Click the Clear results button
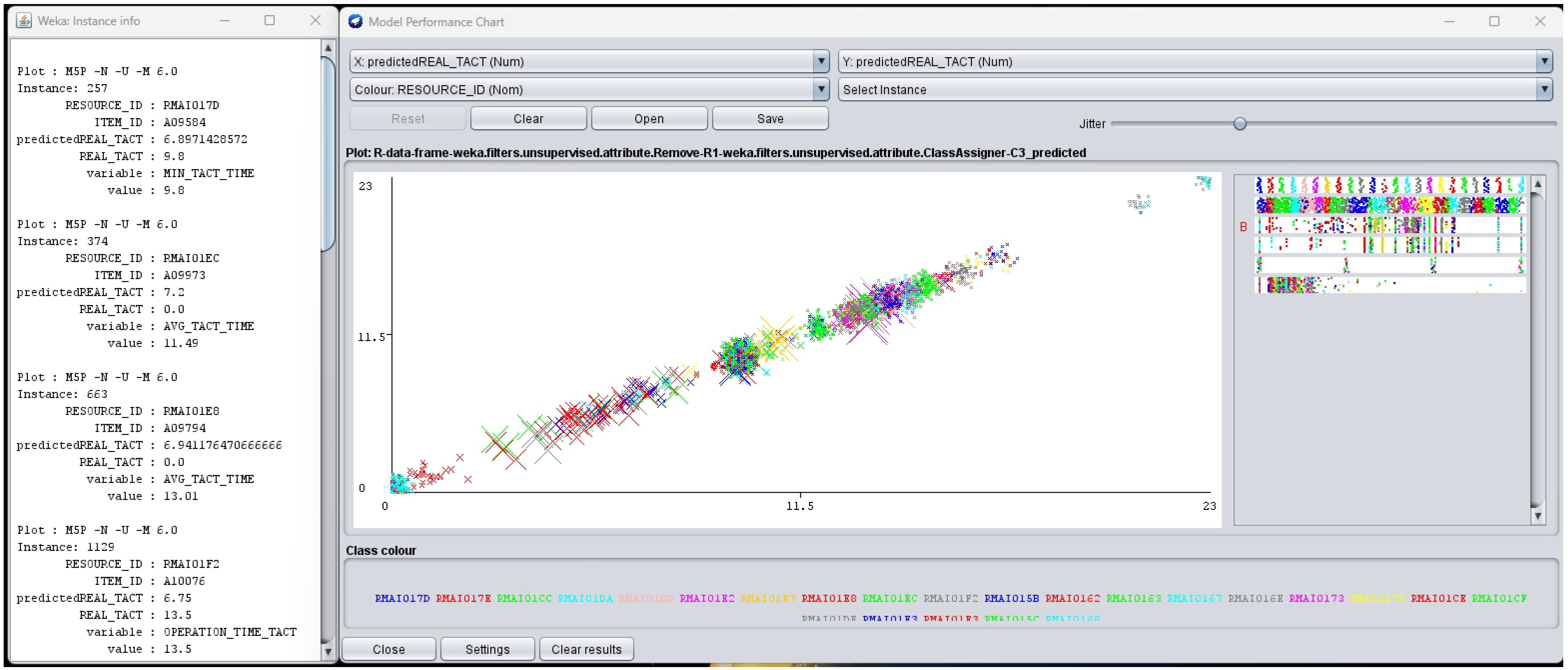The image size is (1568, 670). click(586, 649)
